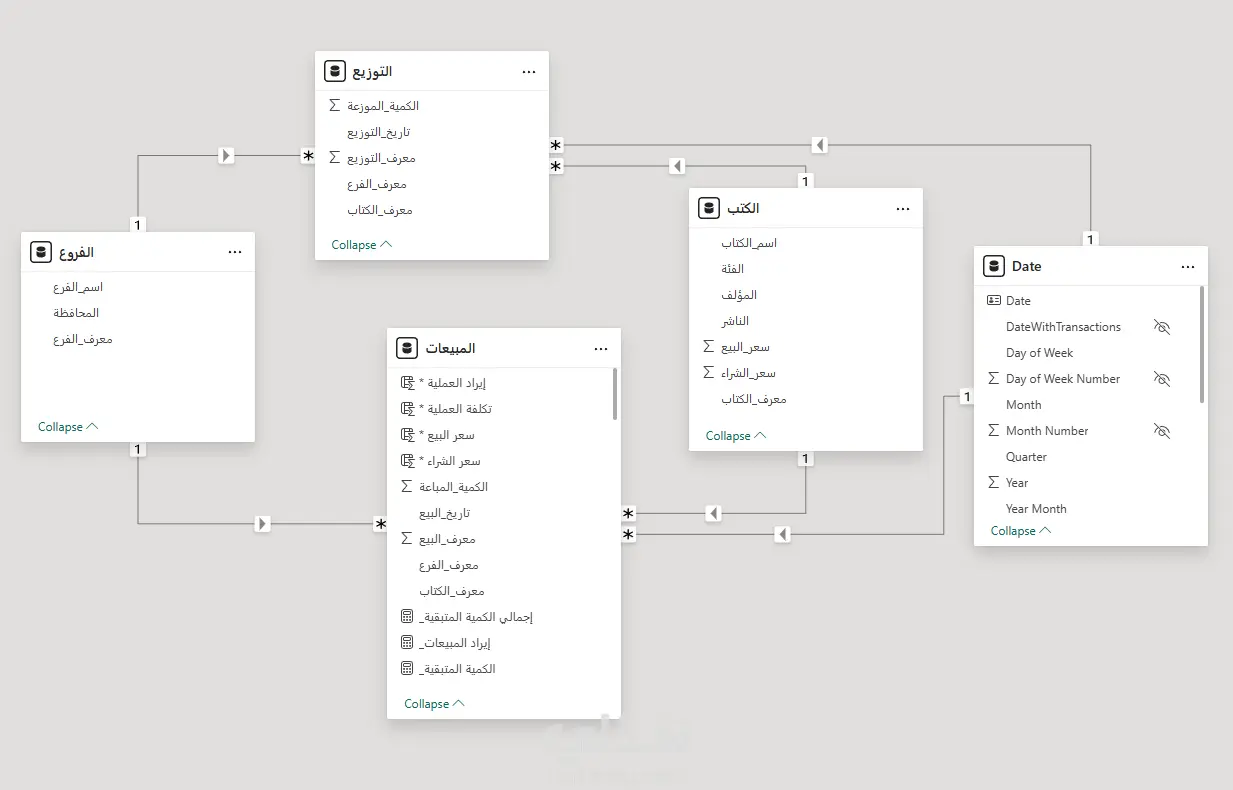Click the الفروع table database icon

[41, 252]
